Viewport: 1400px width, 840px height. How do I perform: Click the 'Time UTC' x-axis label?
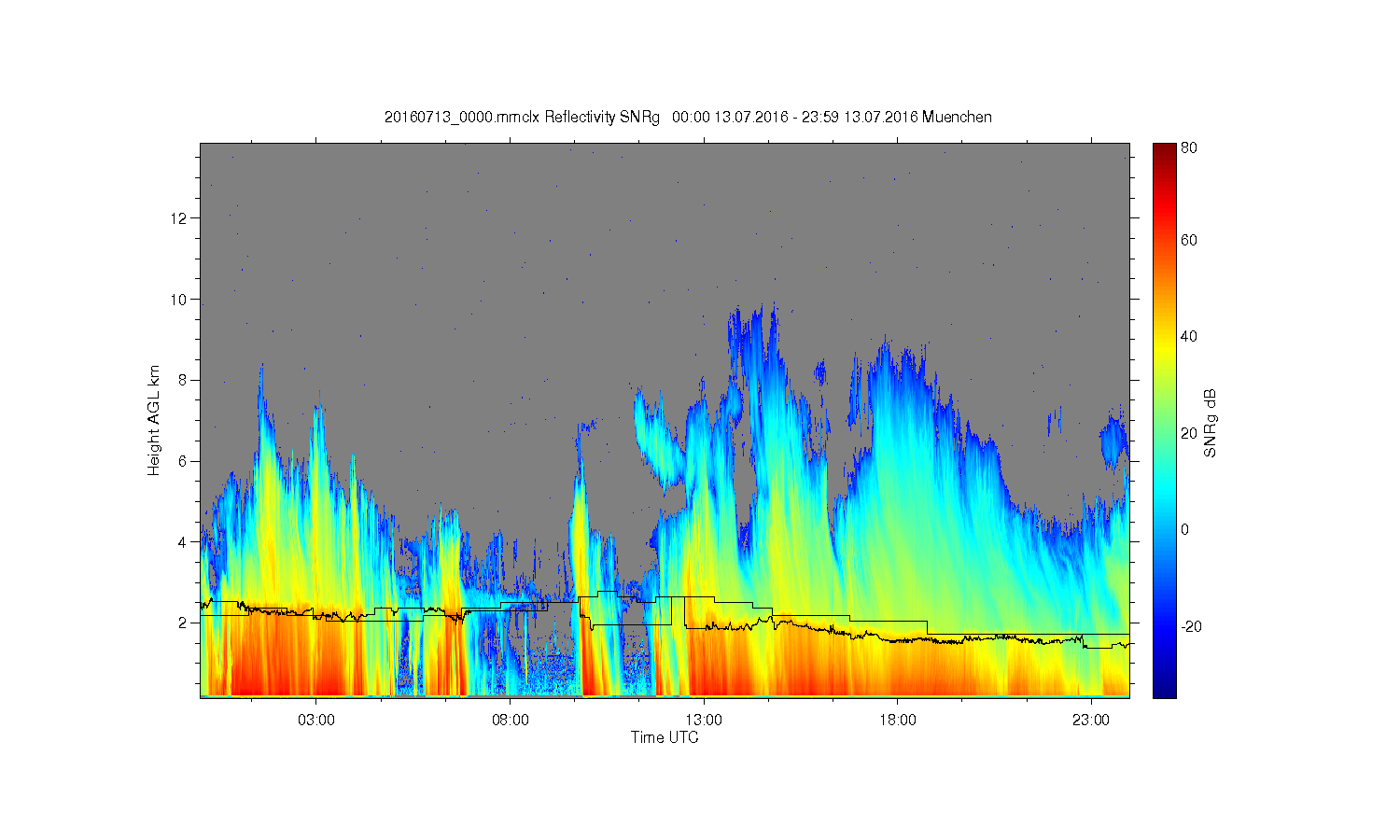click(x=665, y=737)
